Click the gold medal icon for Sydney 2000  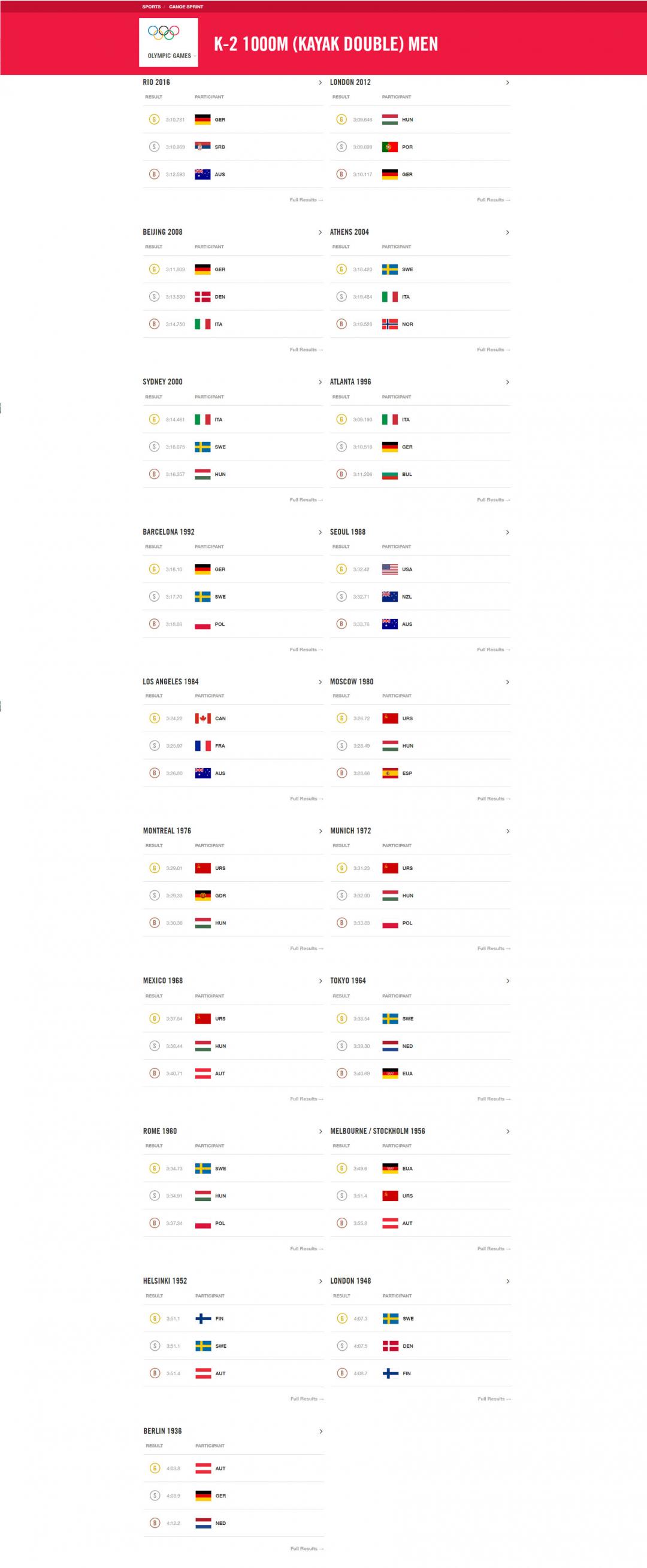tap(154, 420)
